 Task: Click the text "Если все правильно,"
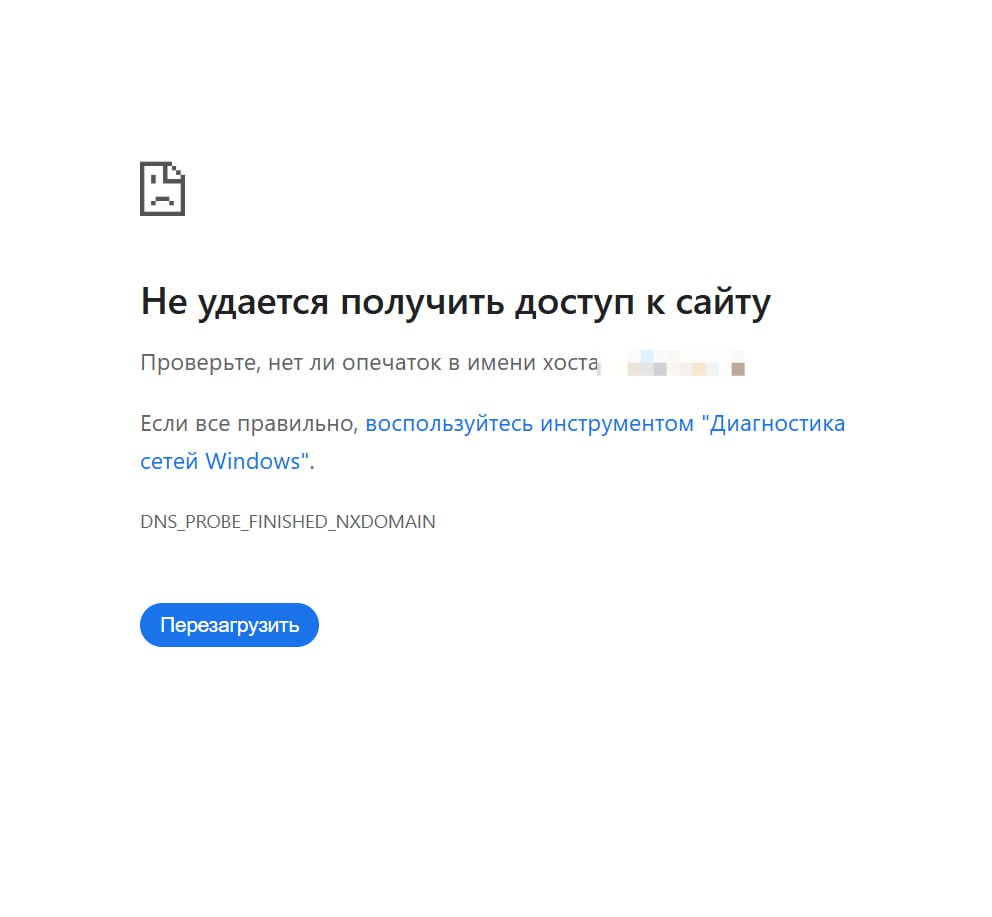point(249,423)
